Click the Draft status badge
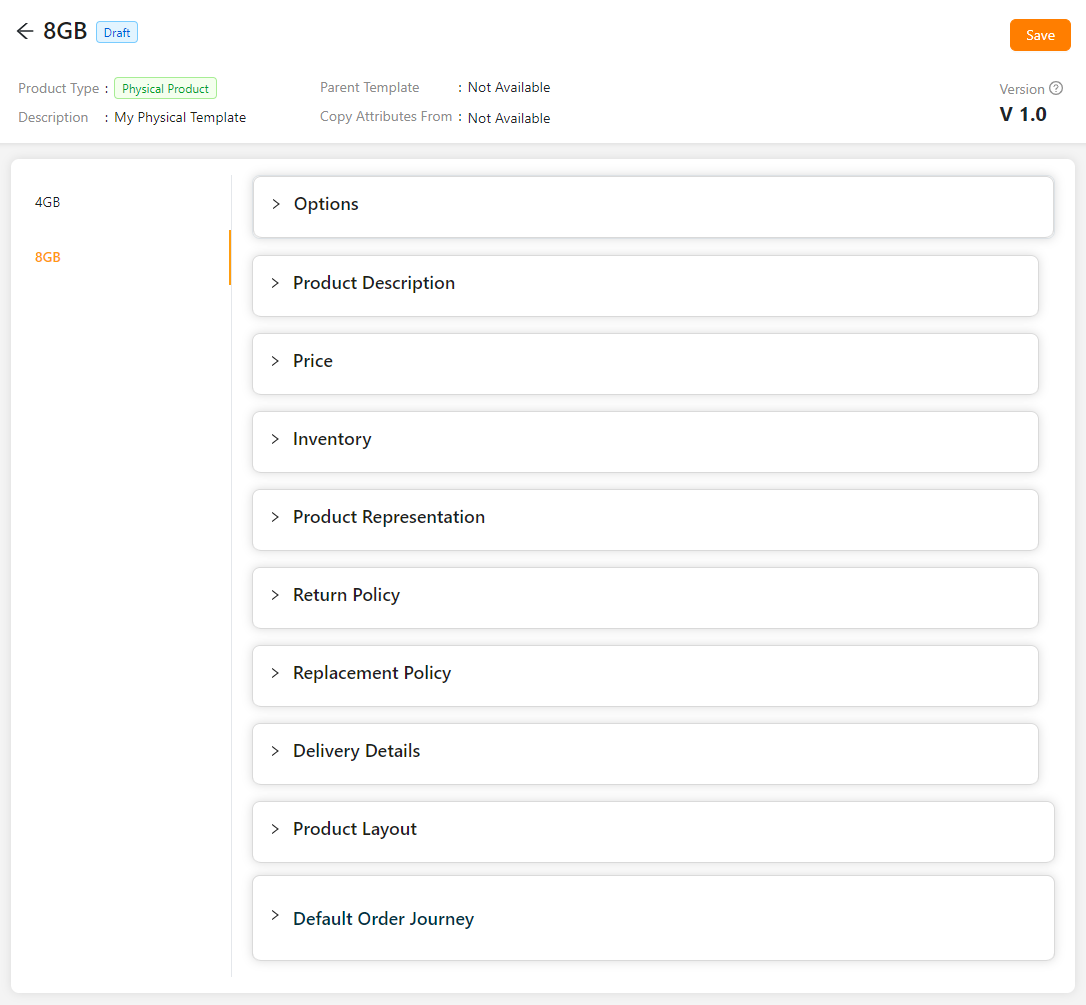The width and height of the screenshot is (1086, 1005). coord(117,33)
